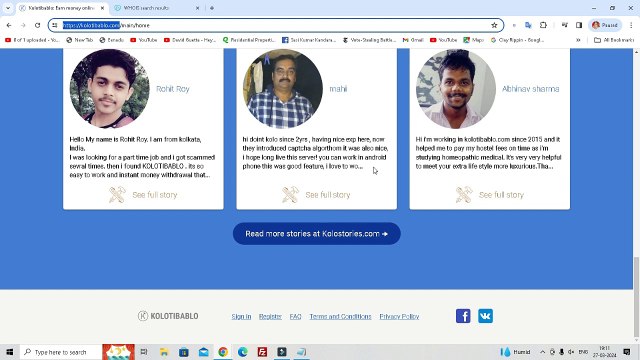Switch to the WHOIS search results tab
640x360 pixels.
(x=157, y=8)
